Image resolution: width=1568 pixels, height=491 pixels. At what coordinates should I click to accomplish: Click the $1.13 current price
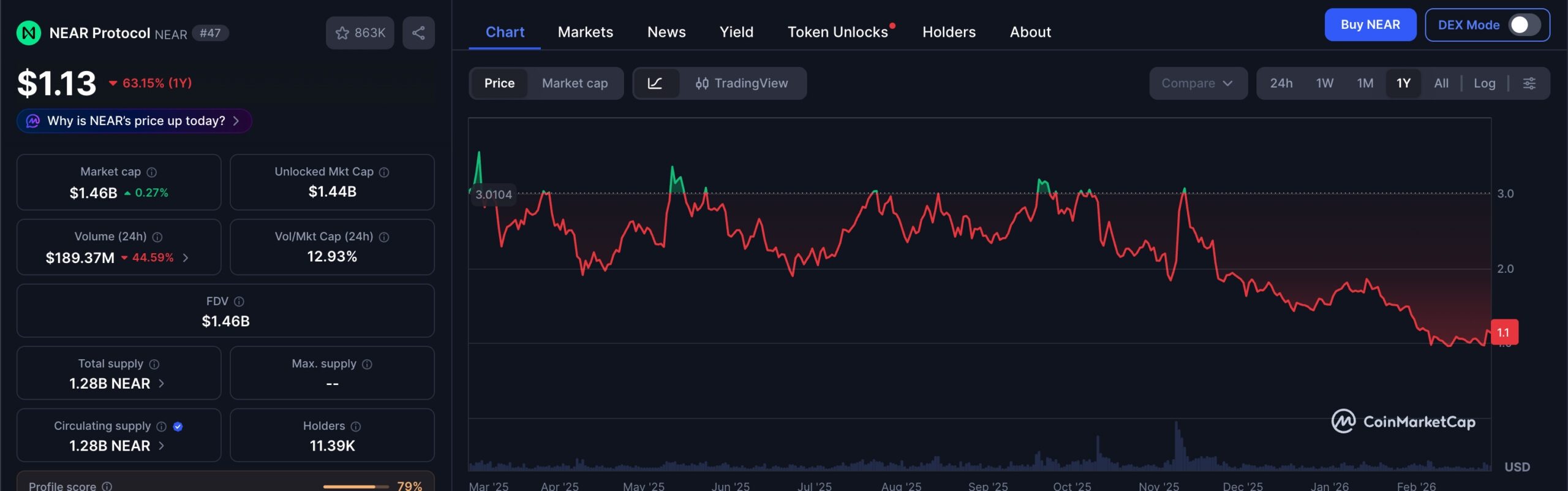click(57, 83)
